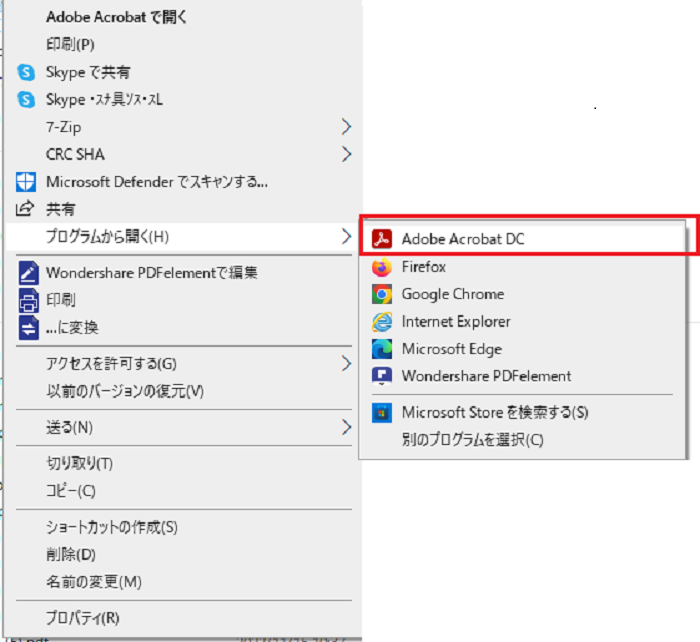Click the Google Chrome icon in submenu
Screen dimensions: 700x642
click(382, 294)
